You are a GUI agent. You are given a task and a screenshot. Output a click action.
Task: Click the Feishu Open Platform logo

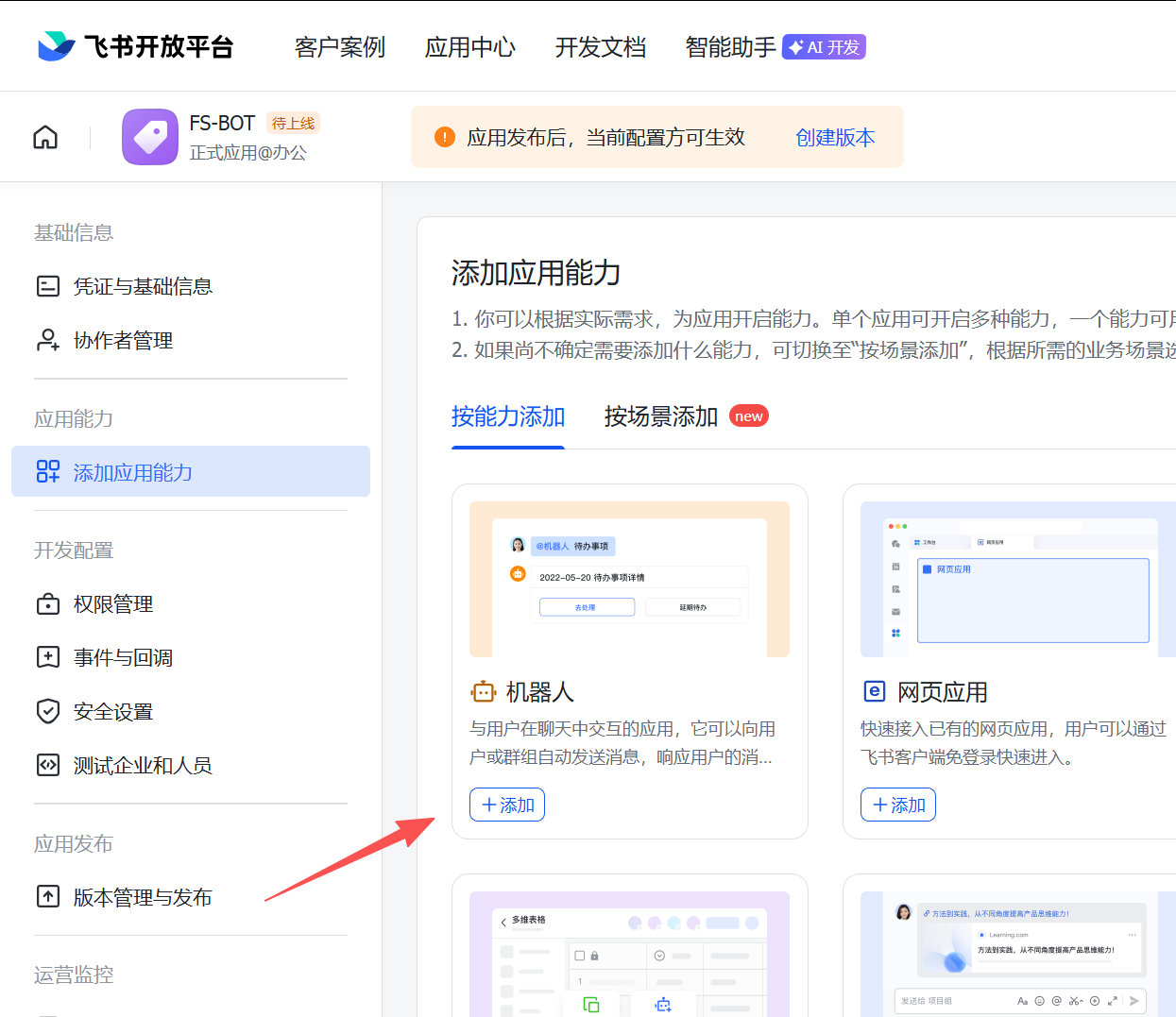click(134, 46)
